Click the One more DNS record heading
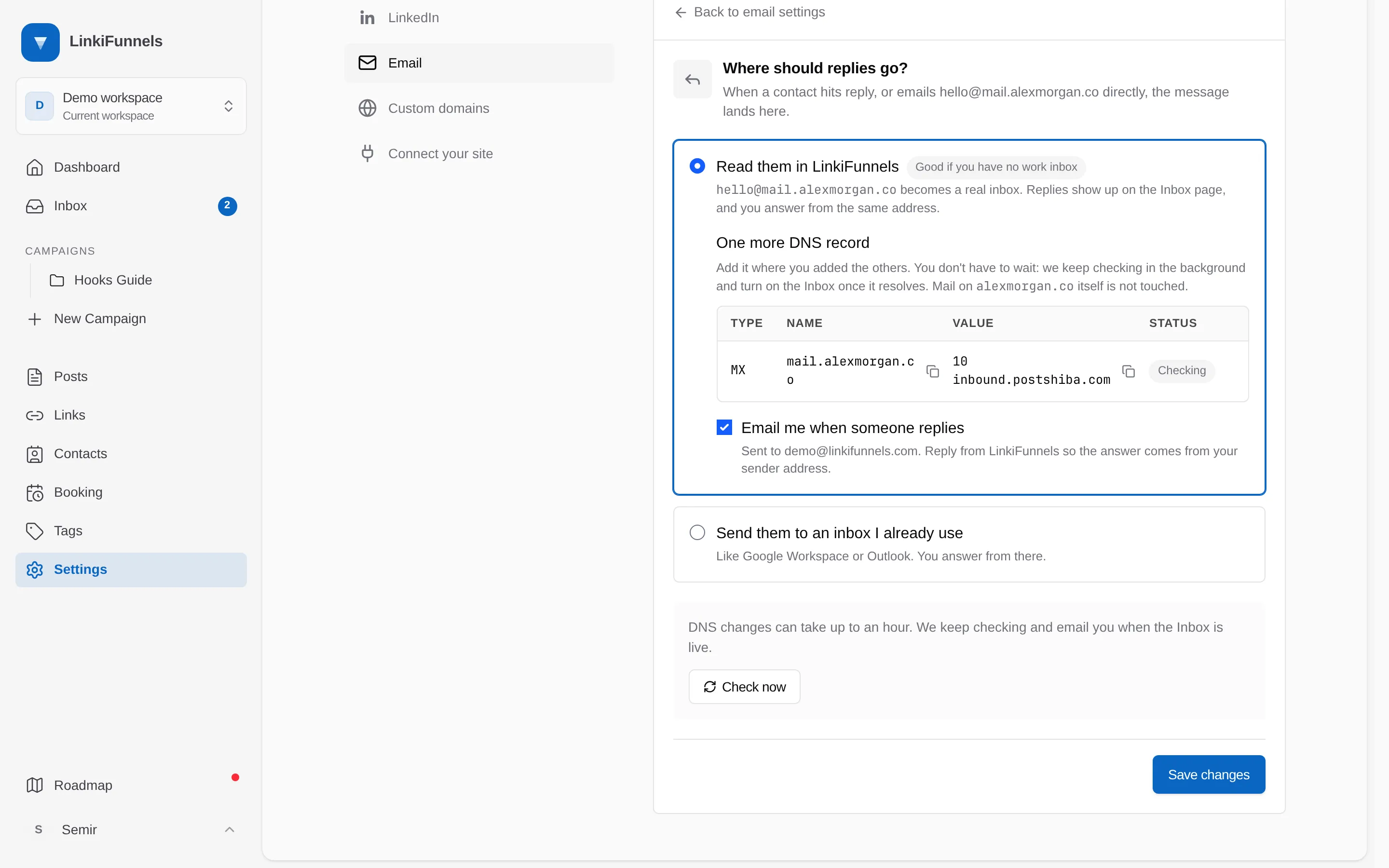1389x868 pixels. pos(792,243)
